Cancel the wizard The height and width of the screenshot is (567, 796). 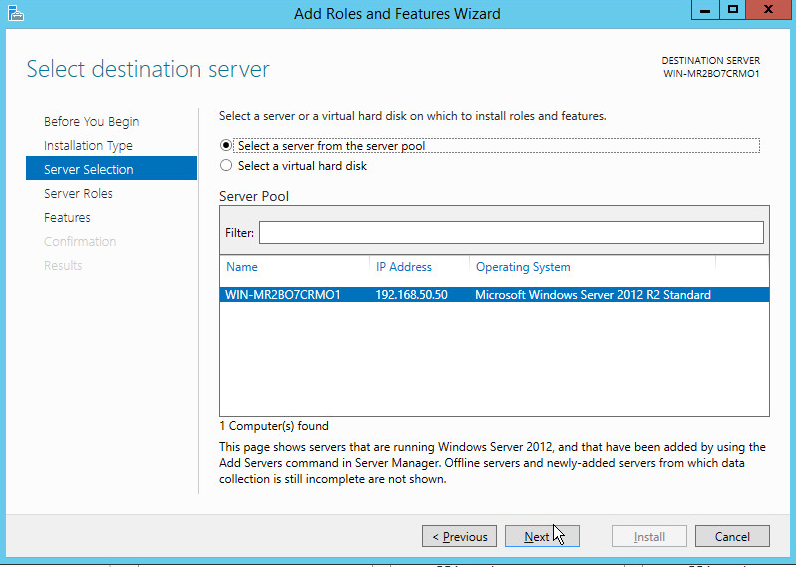pos(732,537)
